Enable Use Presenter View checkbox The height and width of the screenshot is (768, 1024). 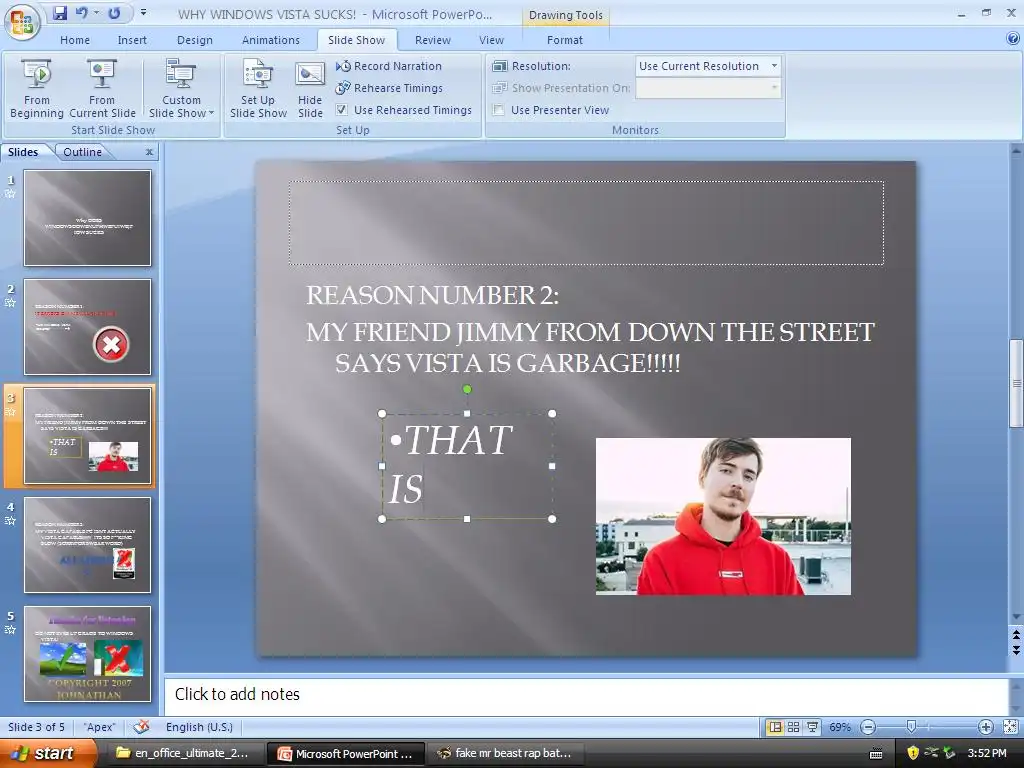pos(498,110)
